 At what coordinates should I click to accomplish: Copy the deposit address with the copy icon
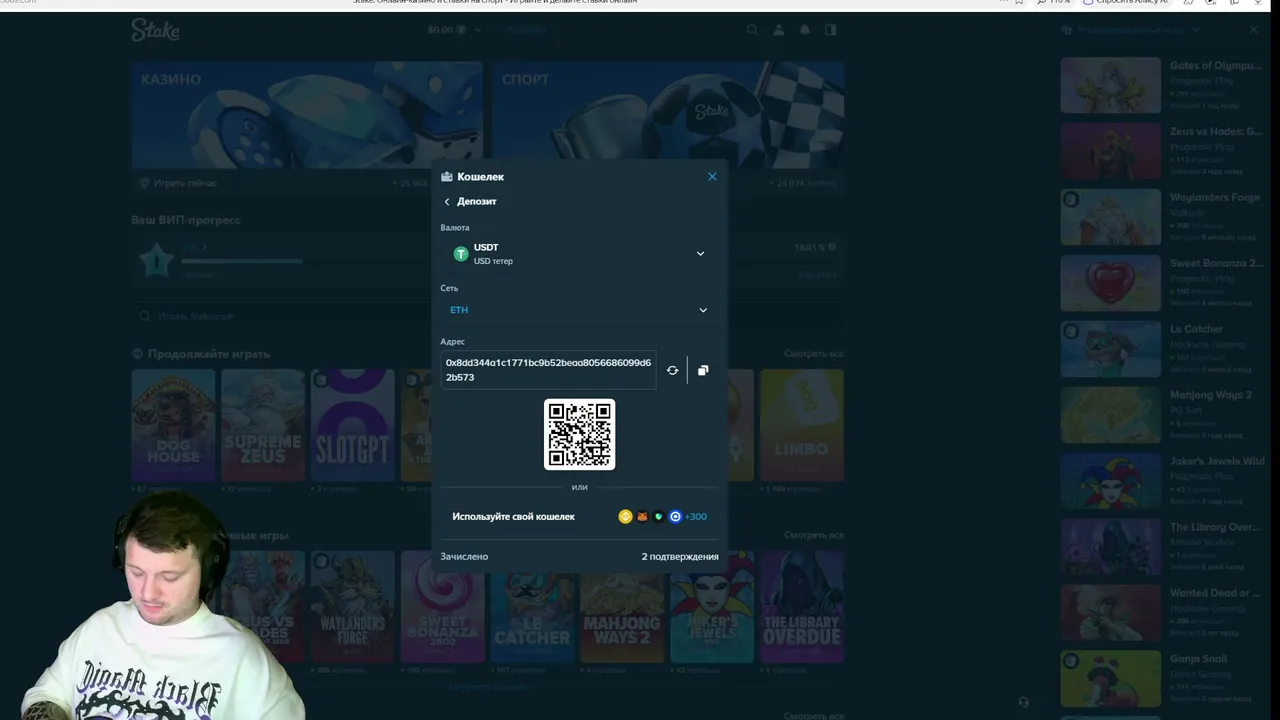(703, 370)
